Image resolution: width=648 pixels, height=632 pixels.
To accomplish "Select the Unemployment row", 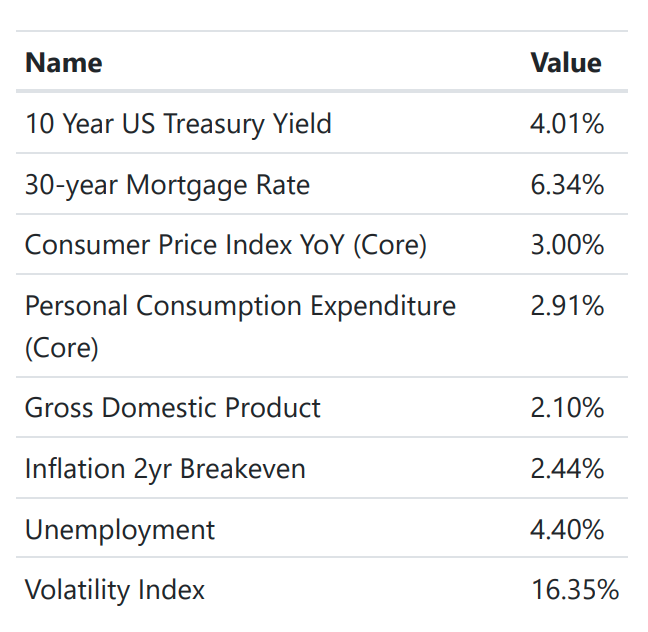I will tap(322, 528).
